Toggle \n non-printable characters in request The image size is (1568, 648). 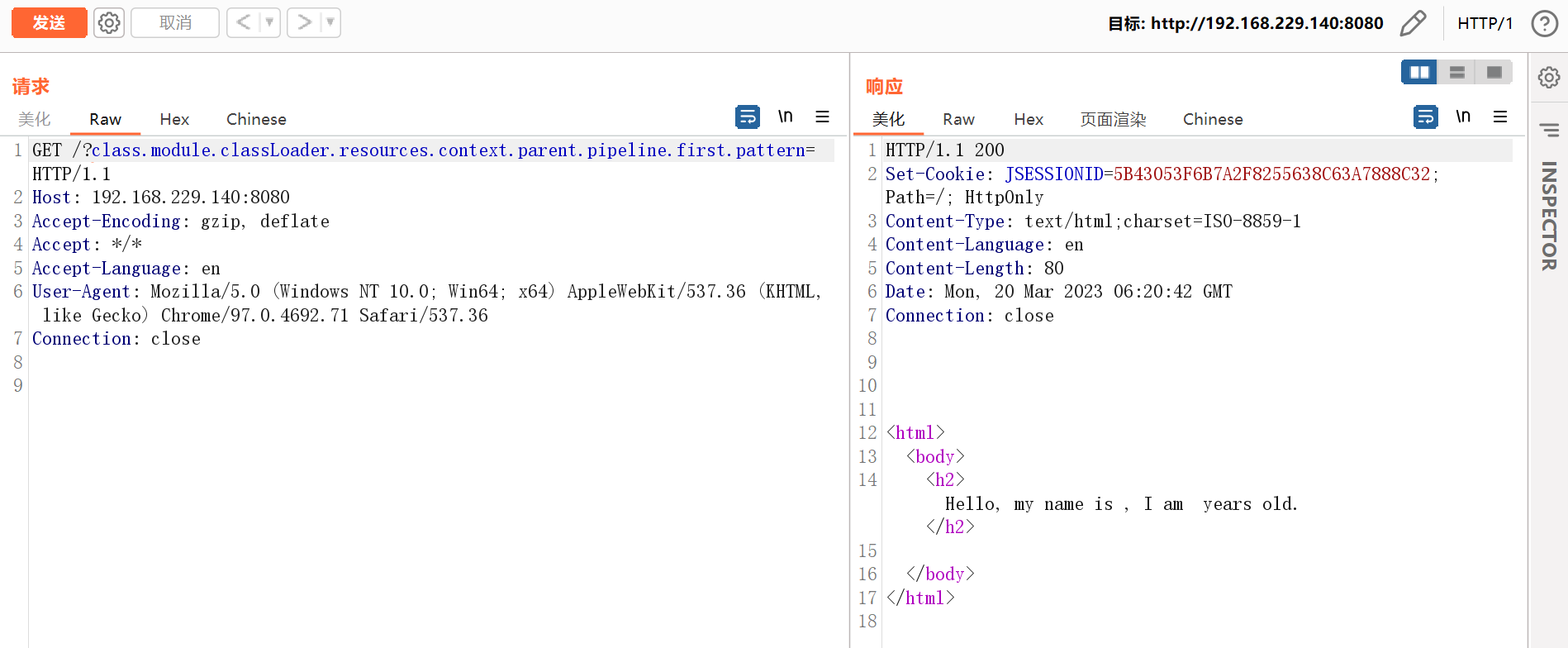(786, 117)
